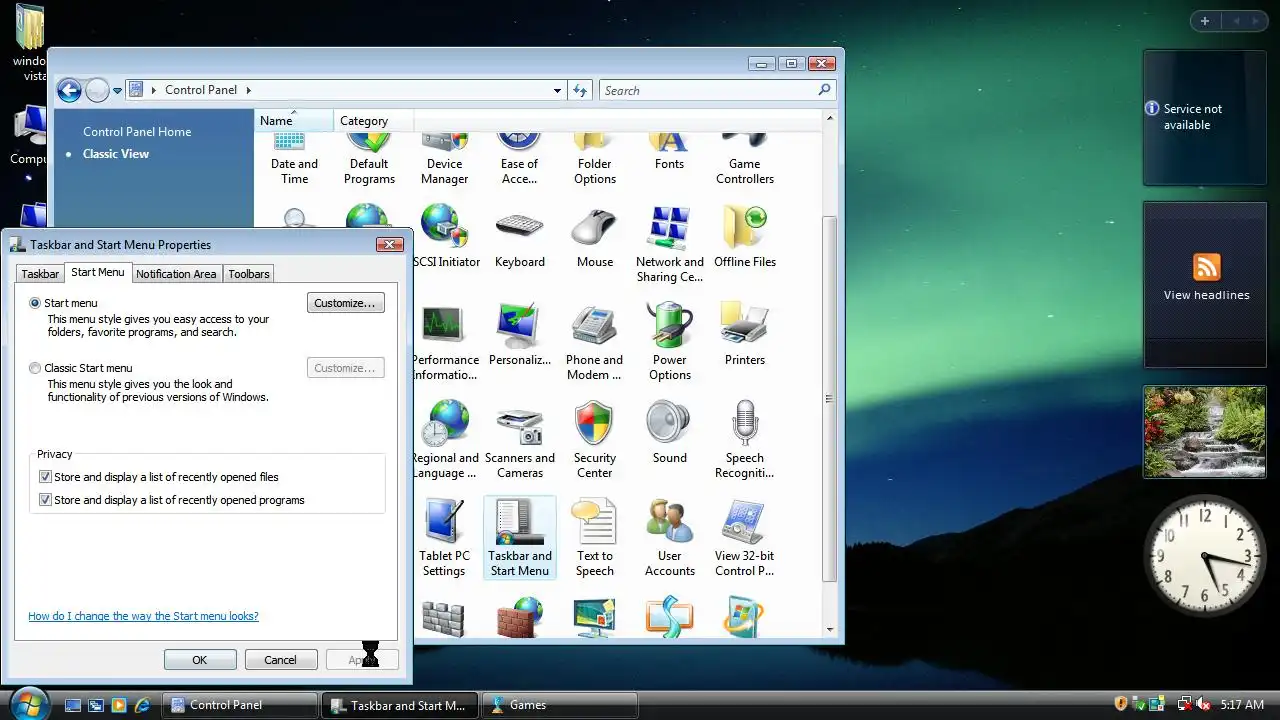Select Classic View in sidebar
Viewport: 1280px width, 720px height.
point(116,154)
